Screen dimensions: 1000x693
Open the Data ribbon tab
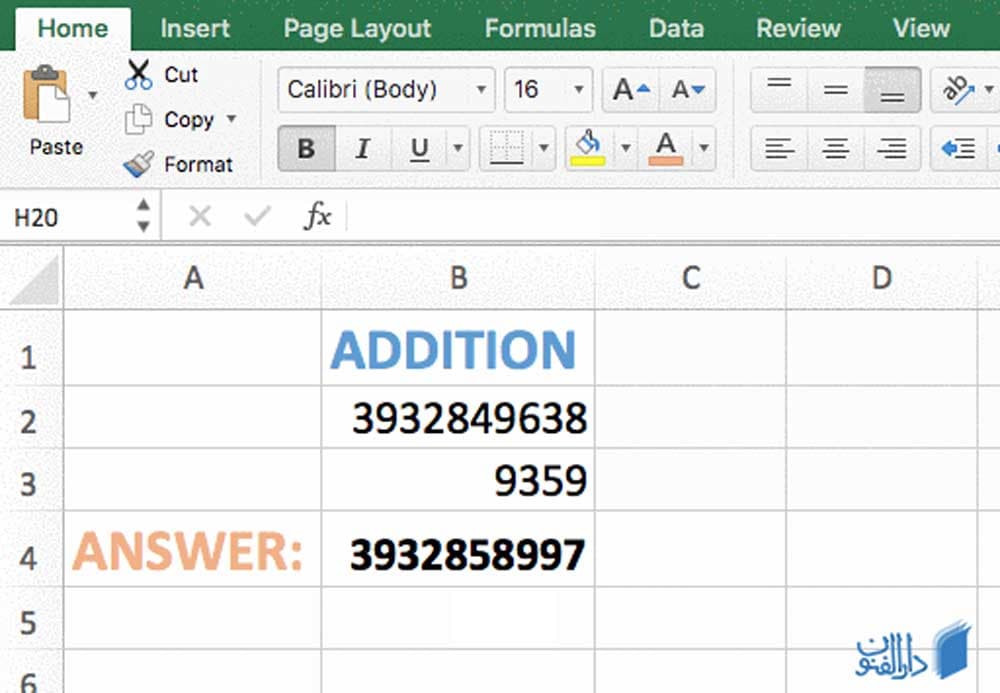point(676,28)
